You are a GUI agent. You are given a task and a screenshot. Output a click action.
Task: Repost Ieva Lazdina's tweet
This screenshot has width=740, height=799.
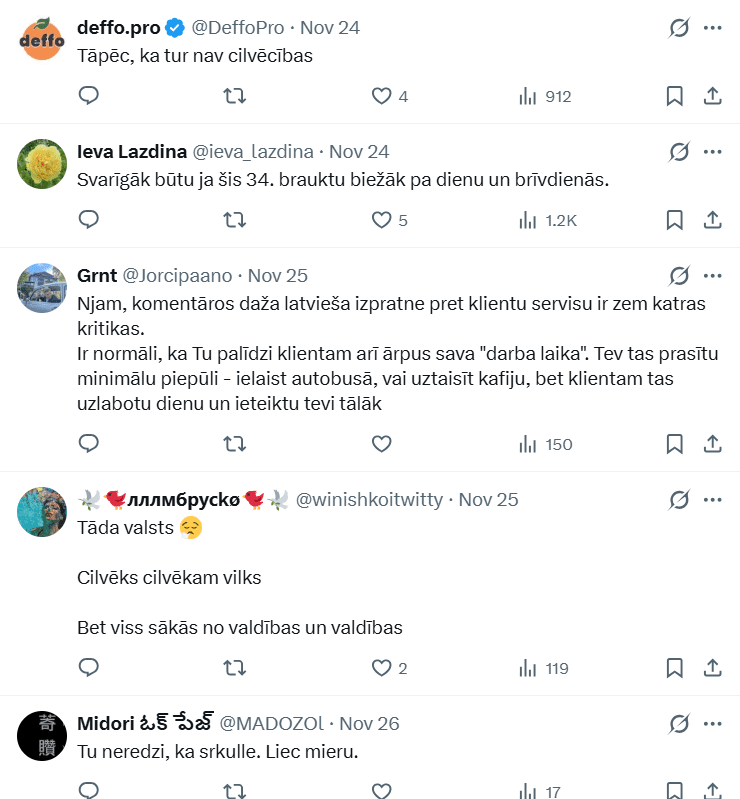[234, 220]
